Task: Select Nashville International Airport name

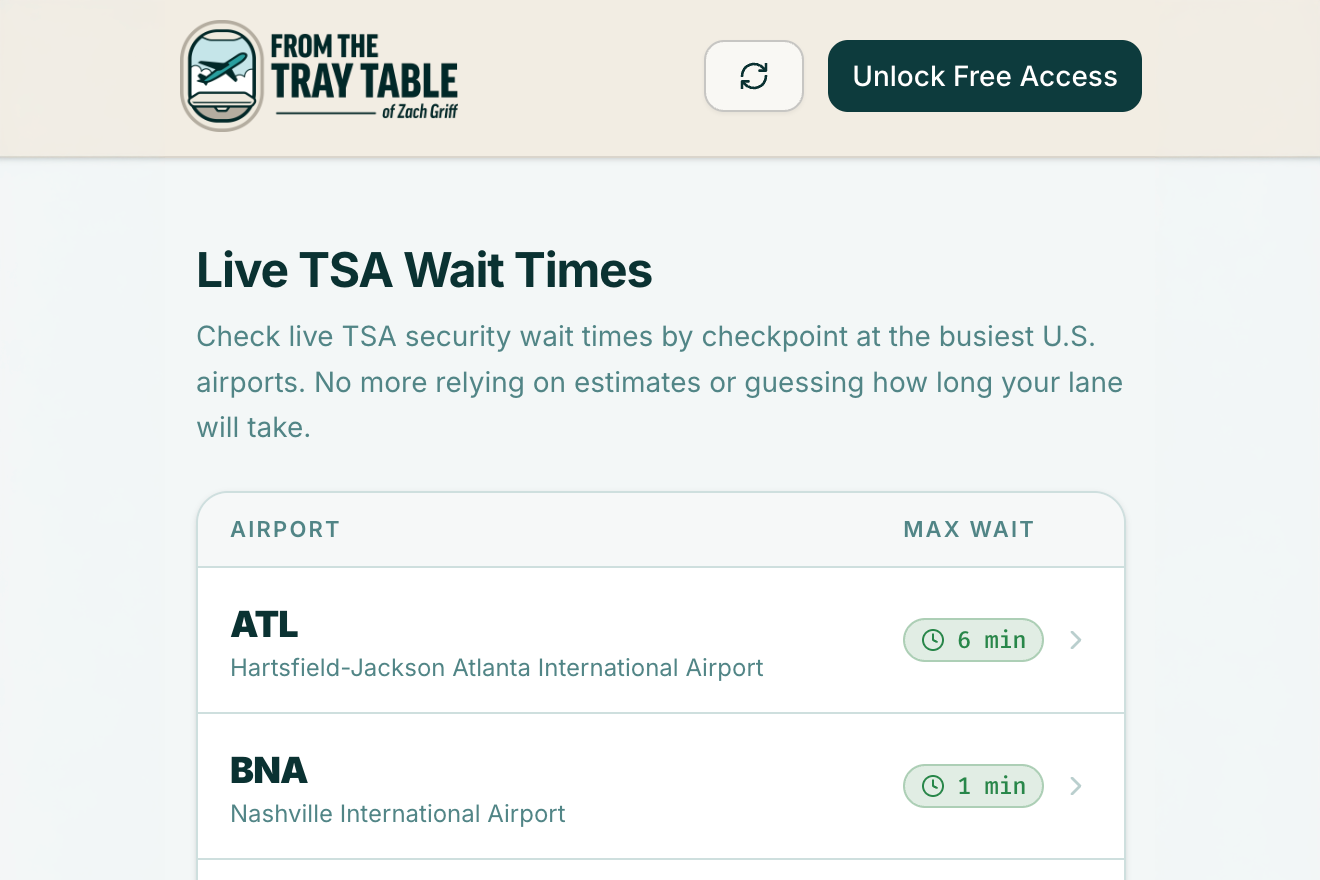Action: point(397,814)
